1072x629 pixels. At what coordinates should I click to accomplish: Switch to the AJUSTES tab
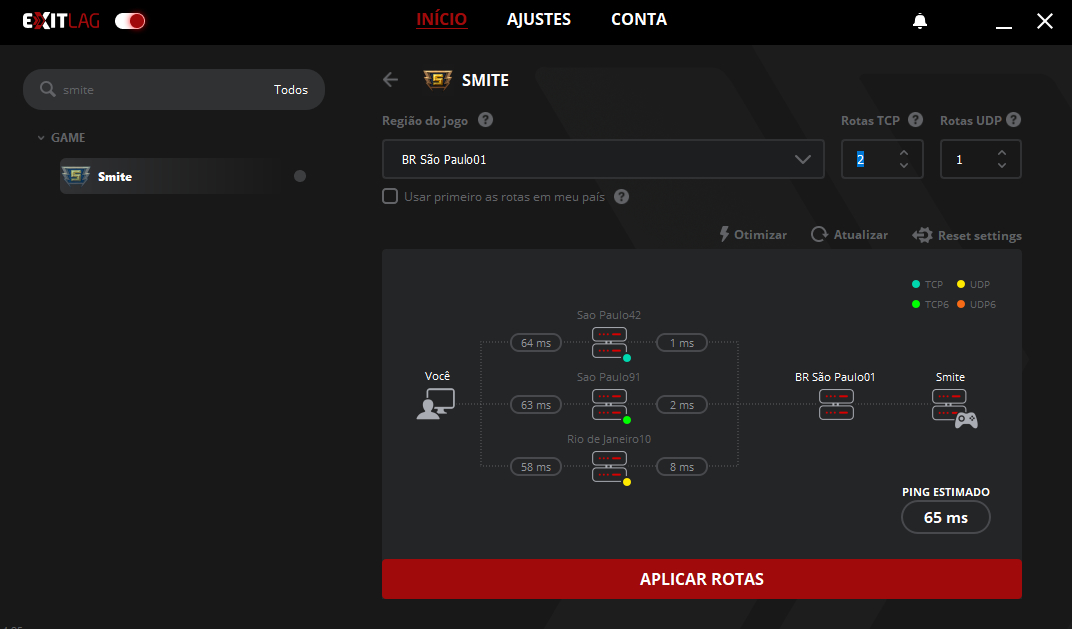538,20
